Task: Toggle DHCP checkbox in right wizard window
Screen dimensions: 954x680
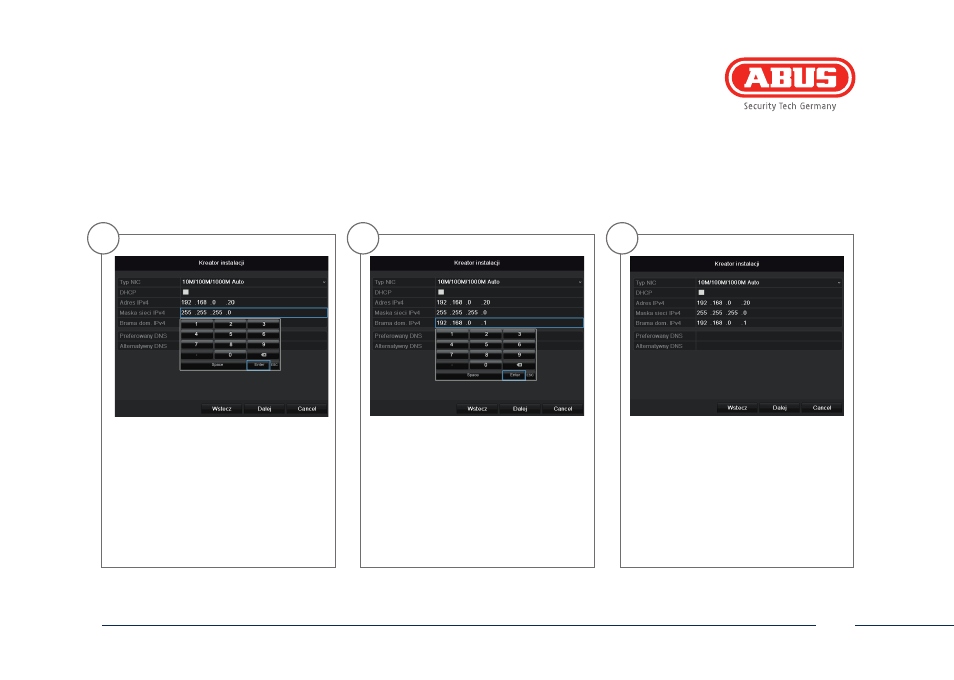Action: (702, 293)
